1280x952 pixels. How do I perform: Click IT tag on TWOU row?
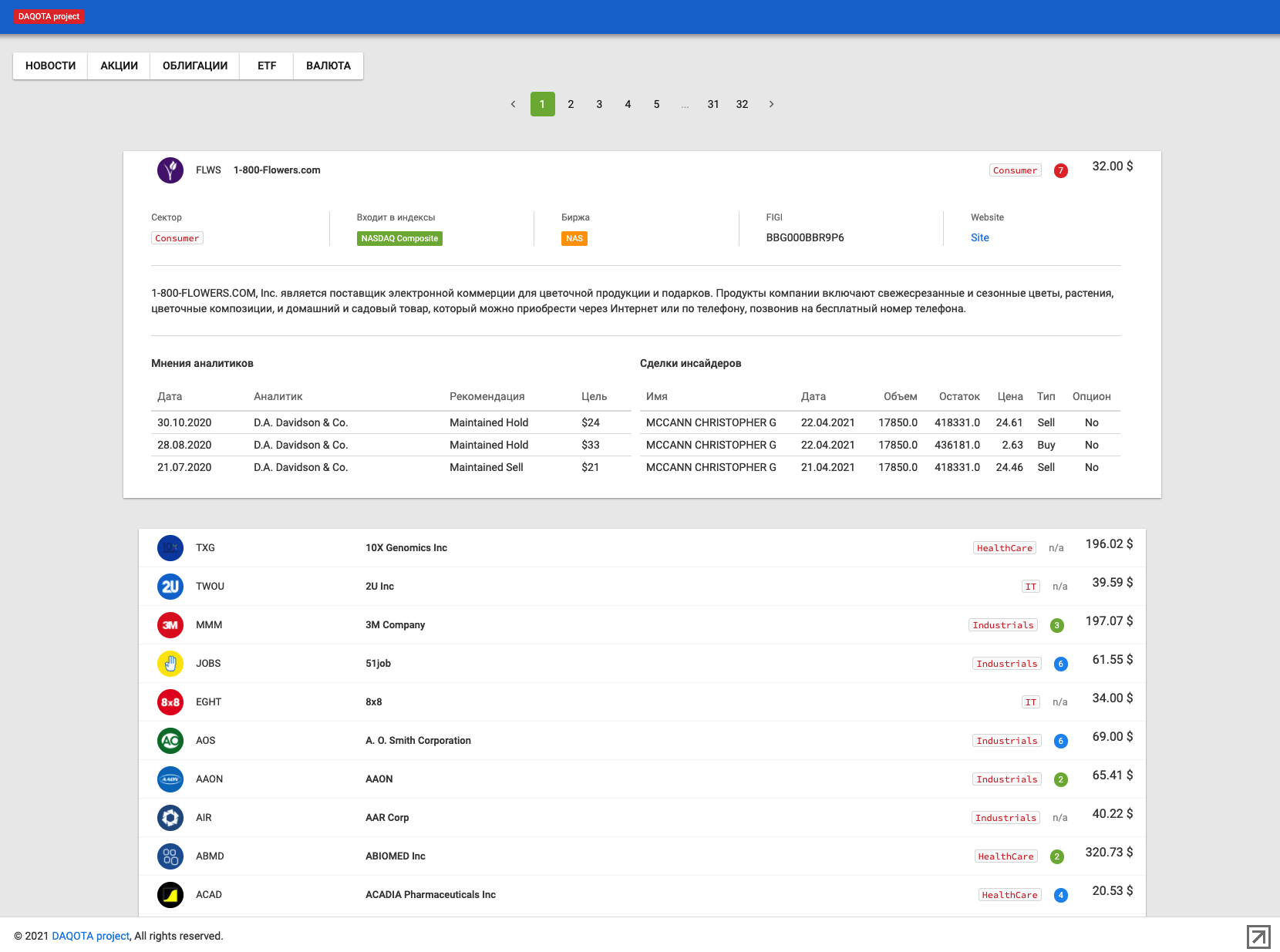(1031, 587)
